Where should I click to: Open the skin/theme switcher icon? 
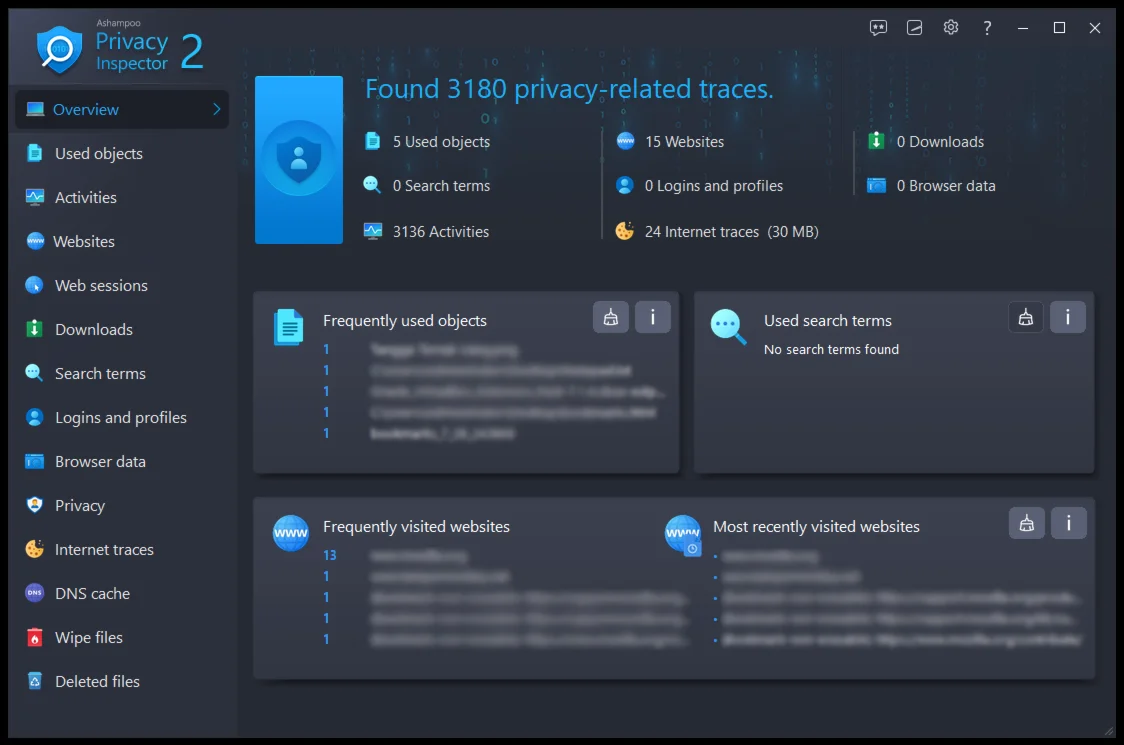pyautogui.click(x=914, y=28)
